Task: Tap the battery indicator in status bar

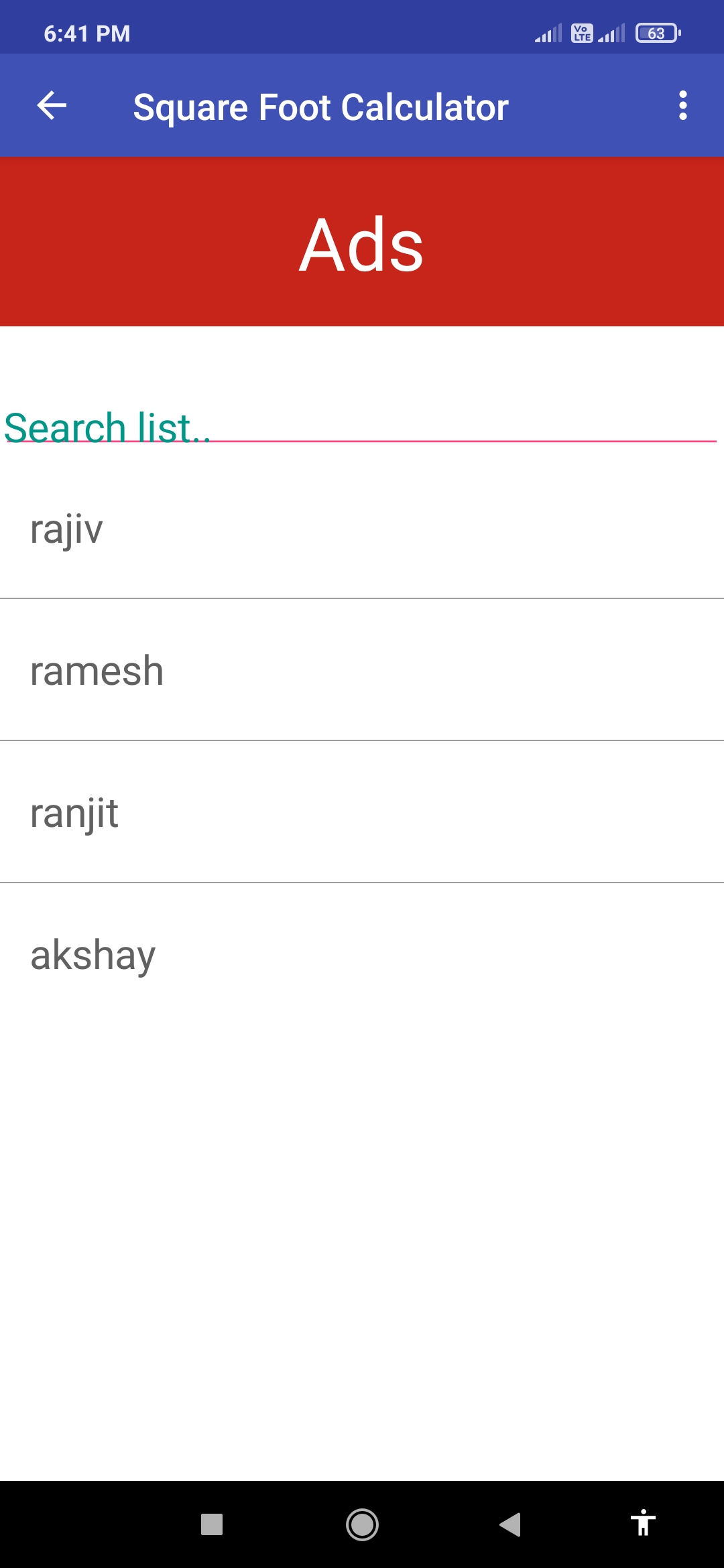Action: (658, 33)
